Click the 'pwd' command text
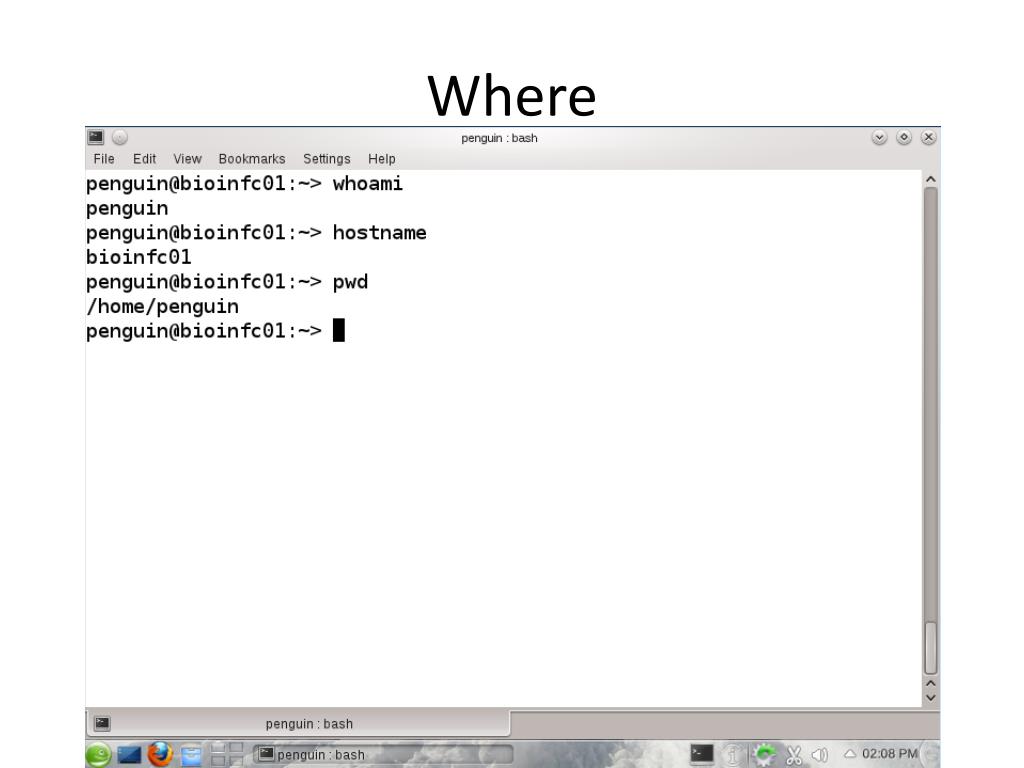The width and height of the screenshot is (1024, 768). (350, 283)
